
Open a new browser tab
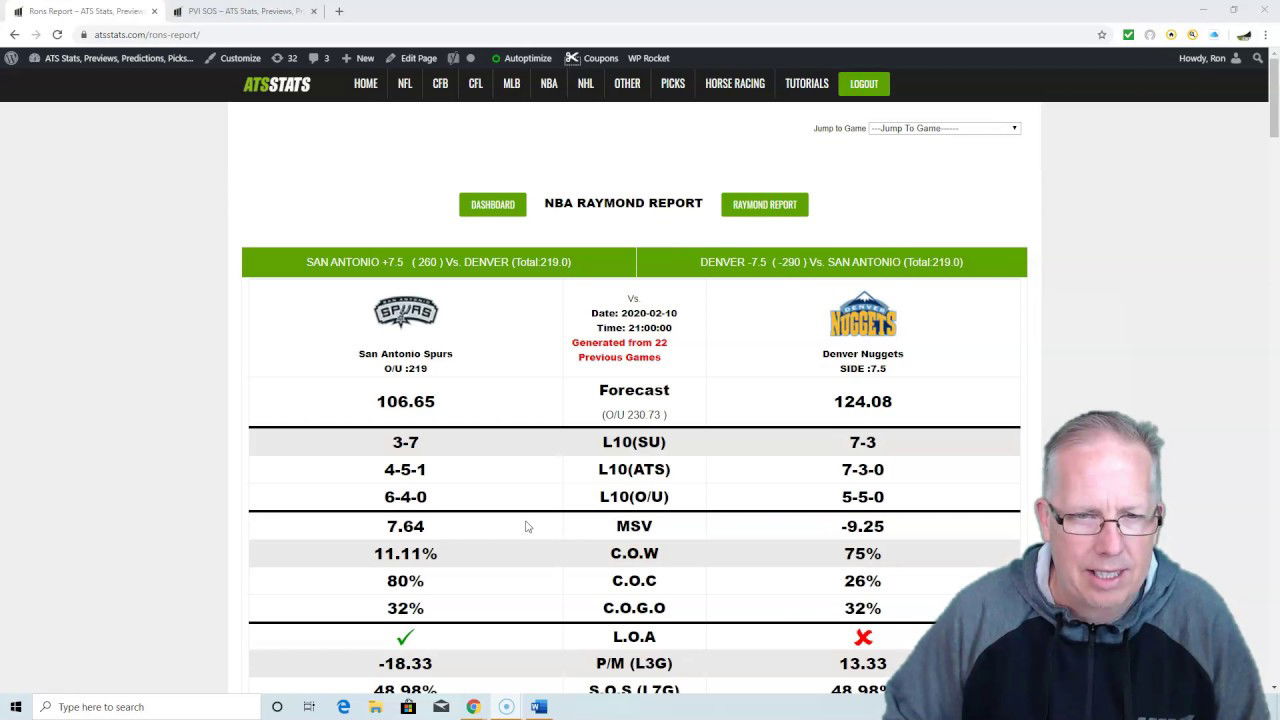click(x=339, y=11)
